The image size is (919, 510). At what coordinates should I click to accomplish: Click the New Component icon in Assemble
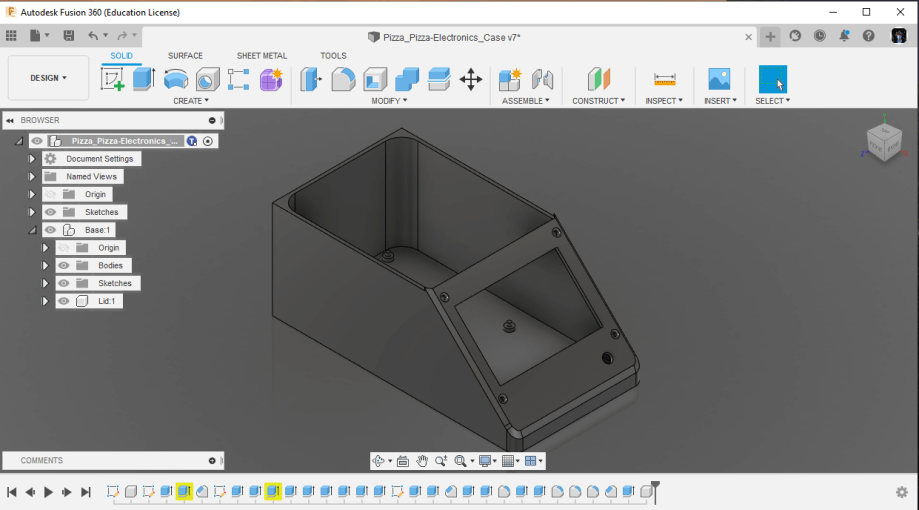[510, 79]
